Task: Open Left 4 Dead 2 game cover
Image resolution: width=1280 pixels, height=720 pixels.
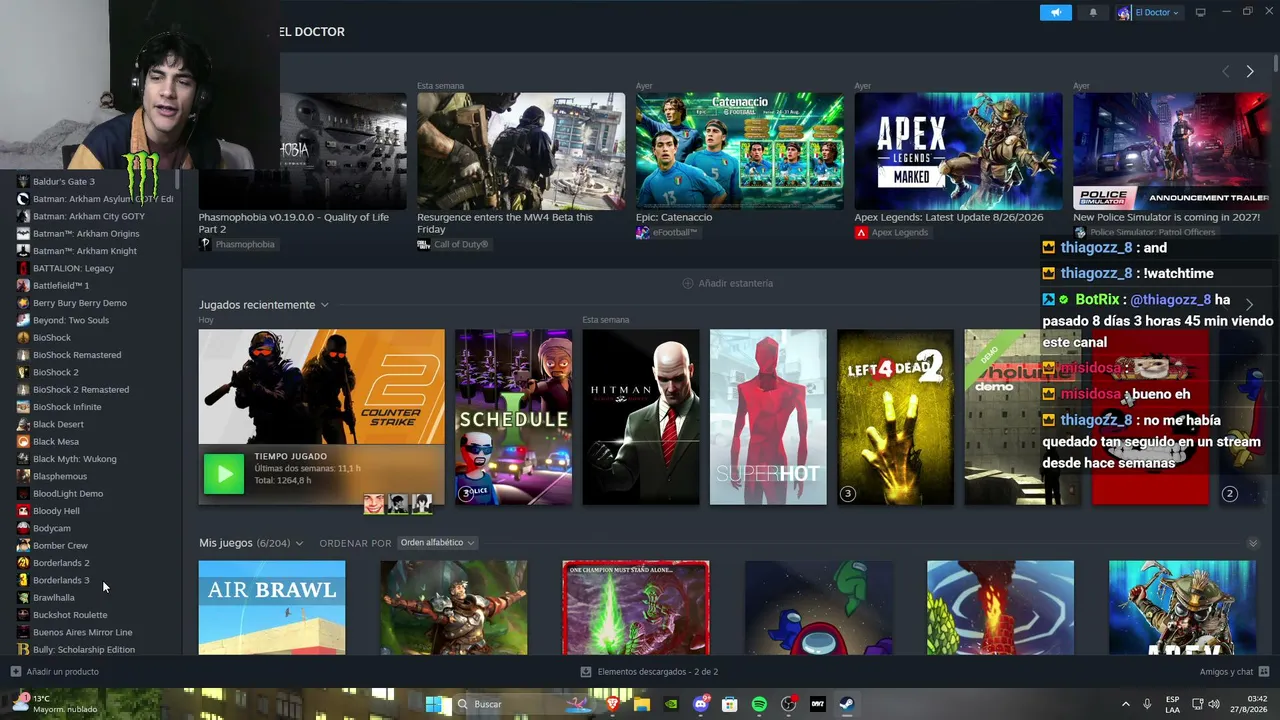Action: (896, 417)
